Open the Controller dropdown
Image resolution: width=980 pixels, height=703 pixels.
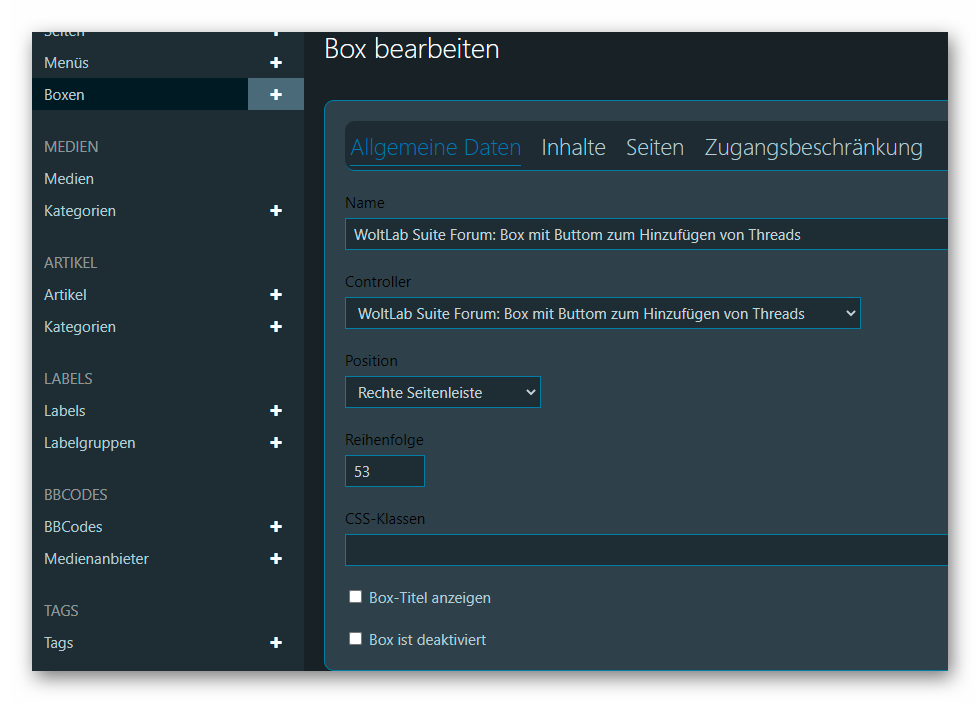coord(602,313)
